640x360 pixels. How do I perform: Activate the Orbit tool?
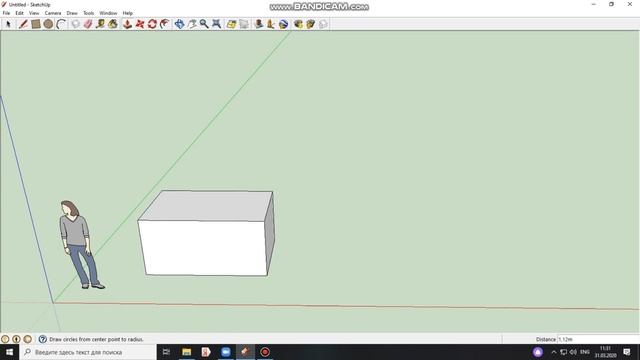(x=179, y=24)
